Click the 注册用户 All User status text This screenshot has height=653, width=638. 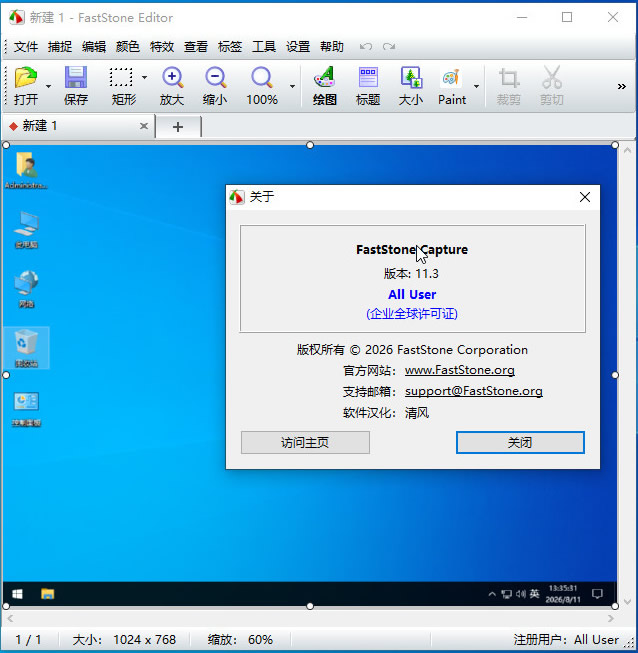[566, 640]
